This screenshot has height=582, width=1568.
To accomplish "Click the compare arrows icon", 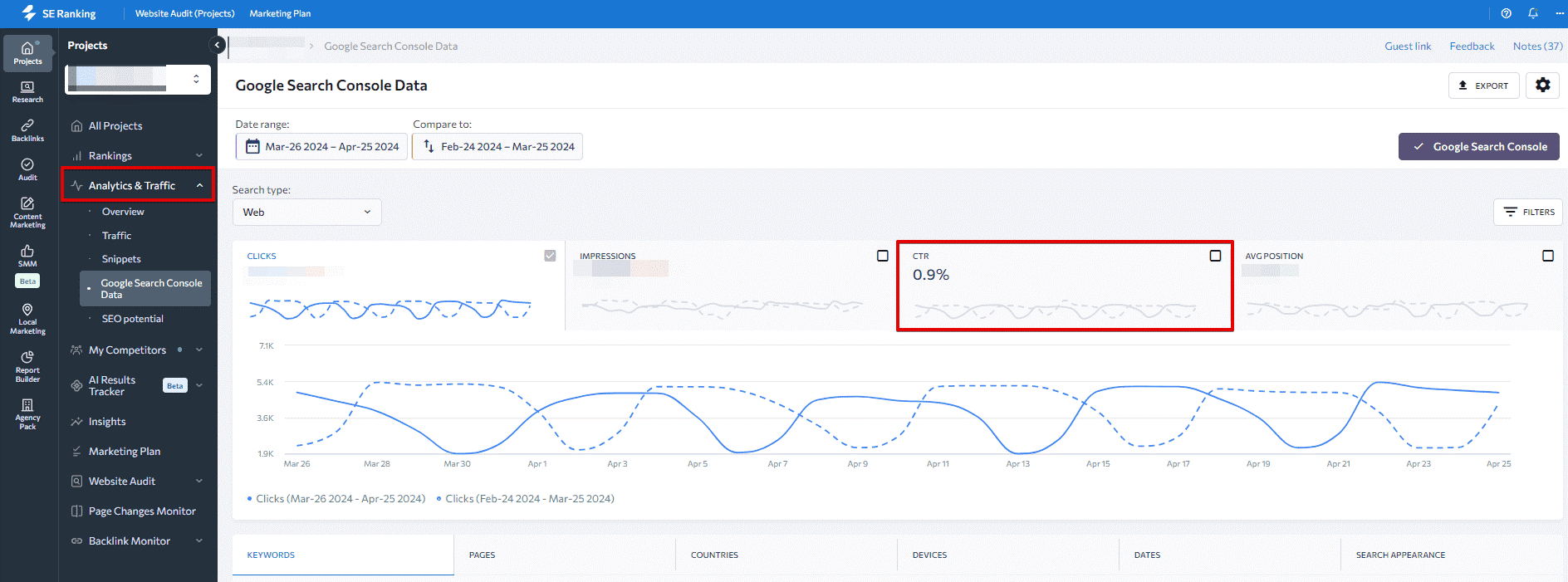I will click(x=429, y=146).
